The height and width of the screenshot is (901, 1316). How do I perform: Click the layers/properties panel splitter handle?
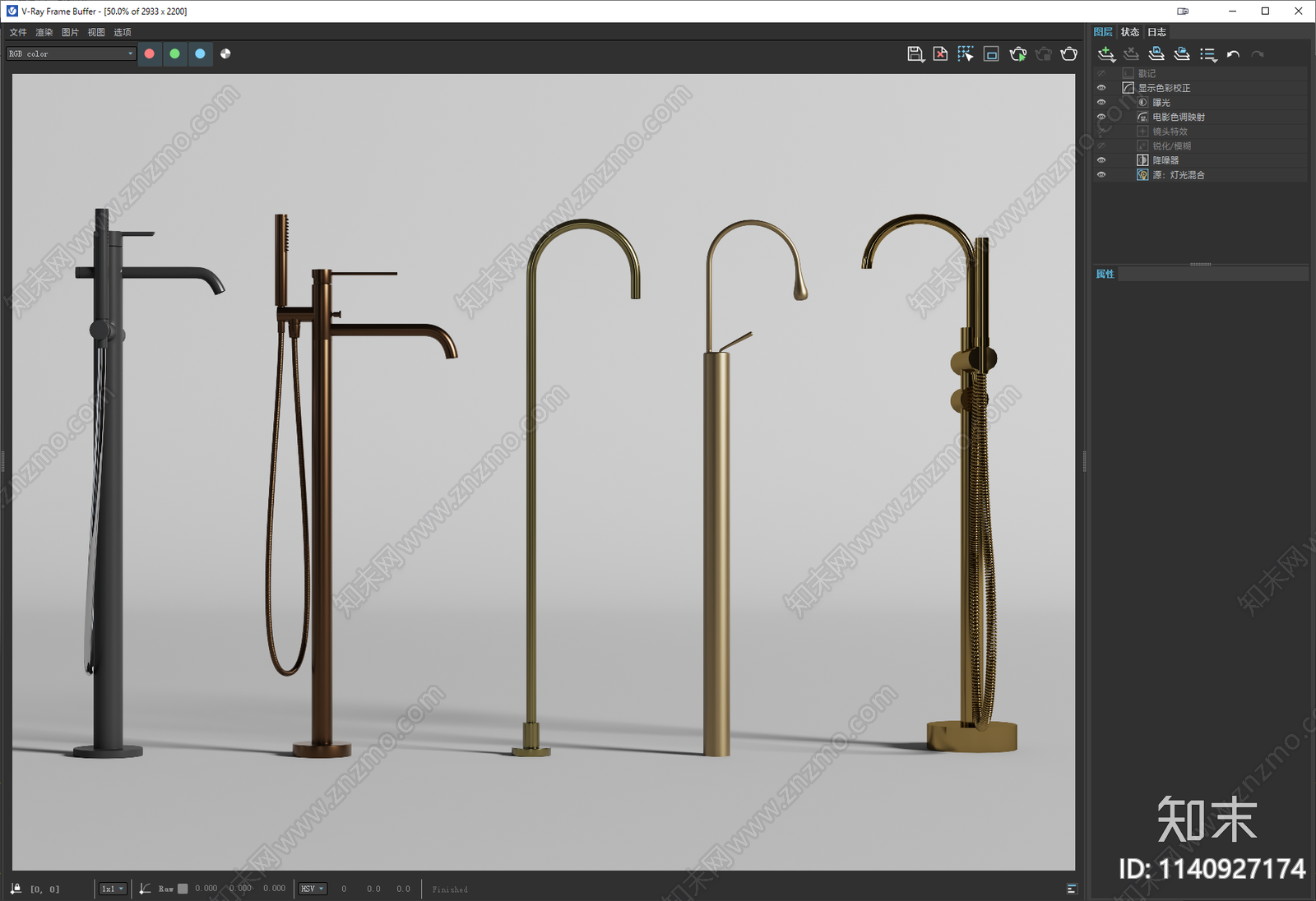(1200, 264)
